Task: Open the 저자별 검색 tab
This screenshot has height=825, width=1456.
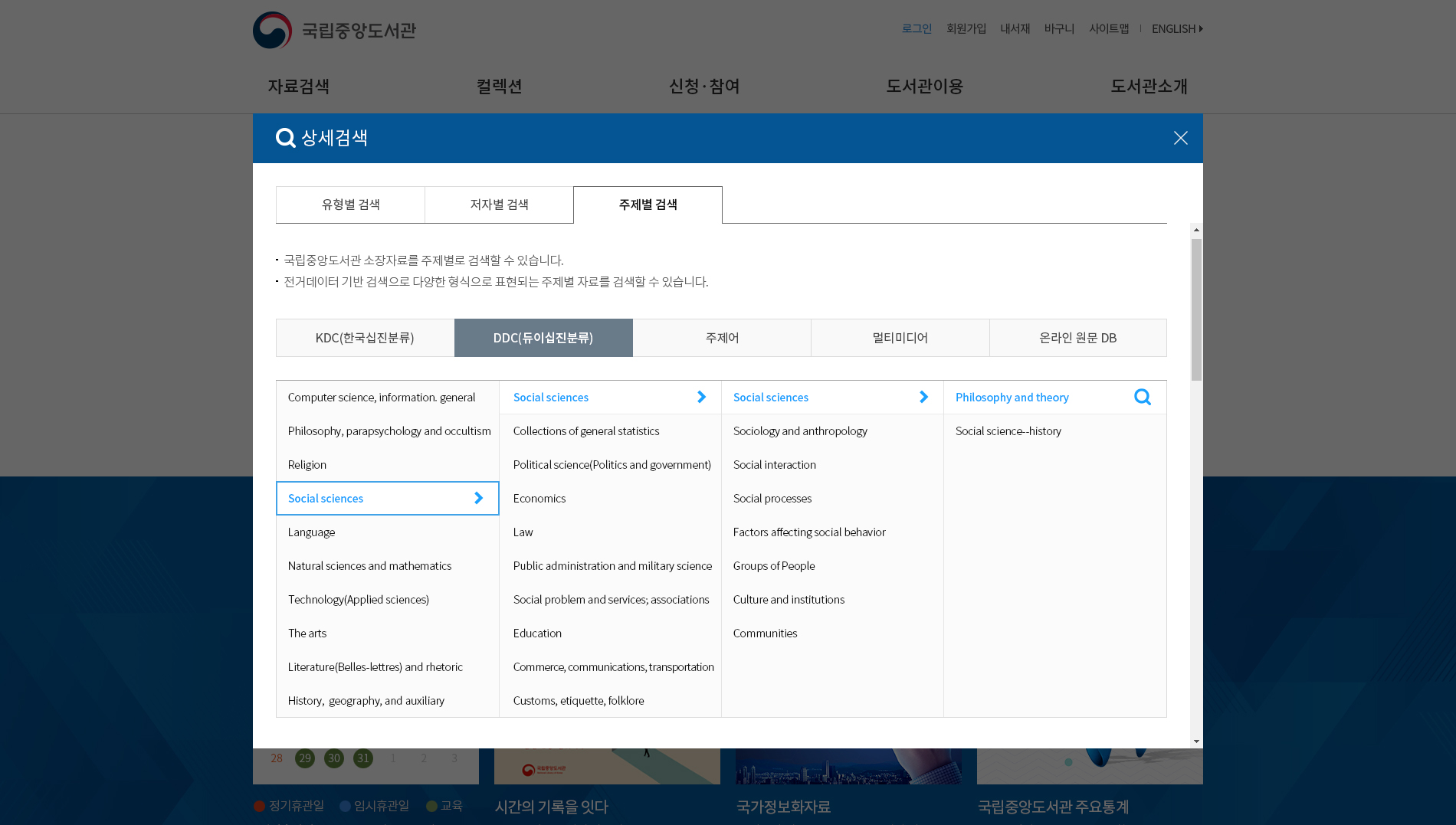Action: coord(499,205)
